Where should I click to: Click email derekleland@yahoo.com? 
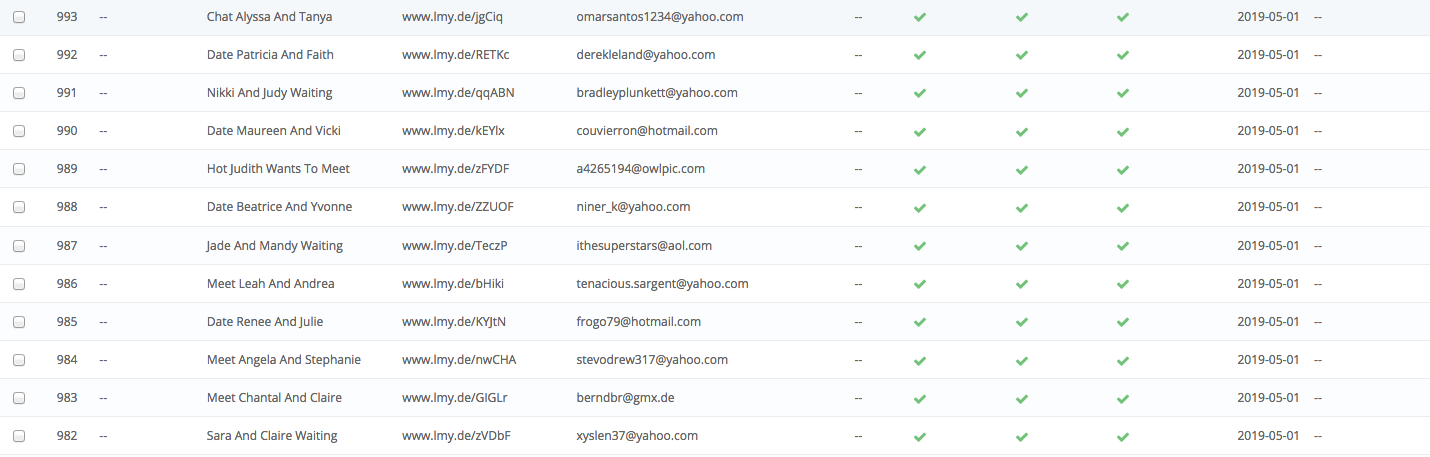pos(646,55)
